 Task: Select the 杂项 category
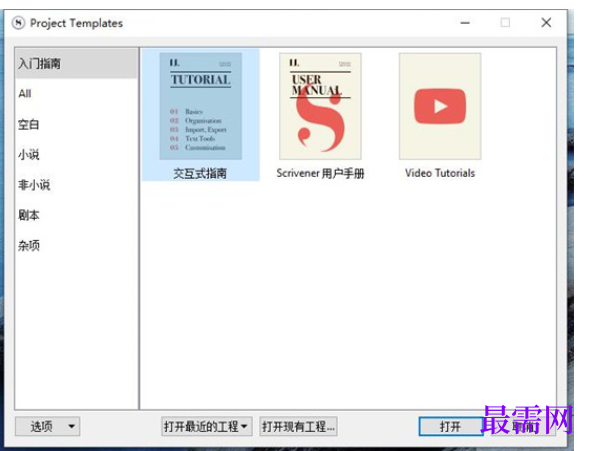tap(76, 246)
